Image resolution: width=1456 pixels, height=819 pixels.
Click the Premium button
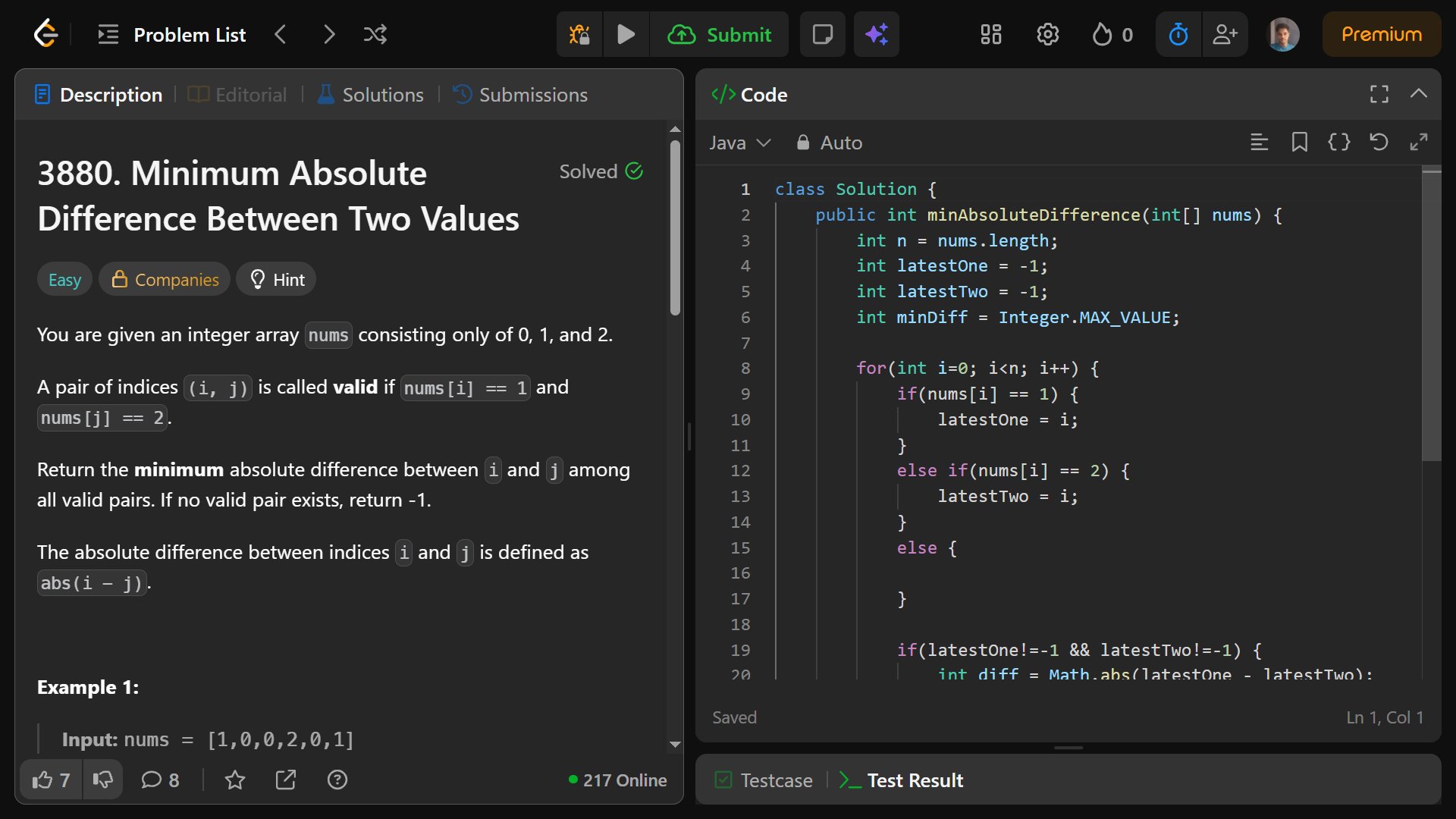1381,34
